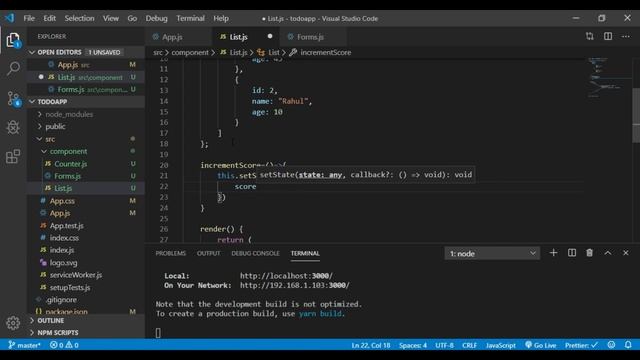Open the Manage gear settings menu
Viewport: 640px width, 360px height.
(x=13, y=323)
